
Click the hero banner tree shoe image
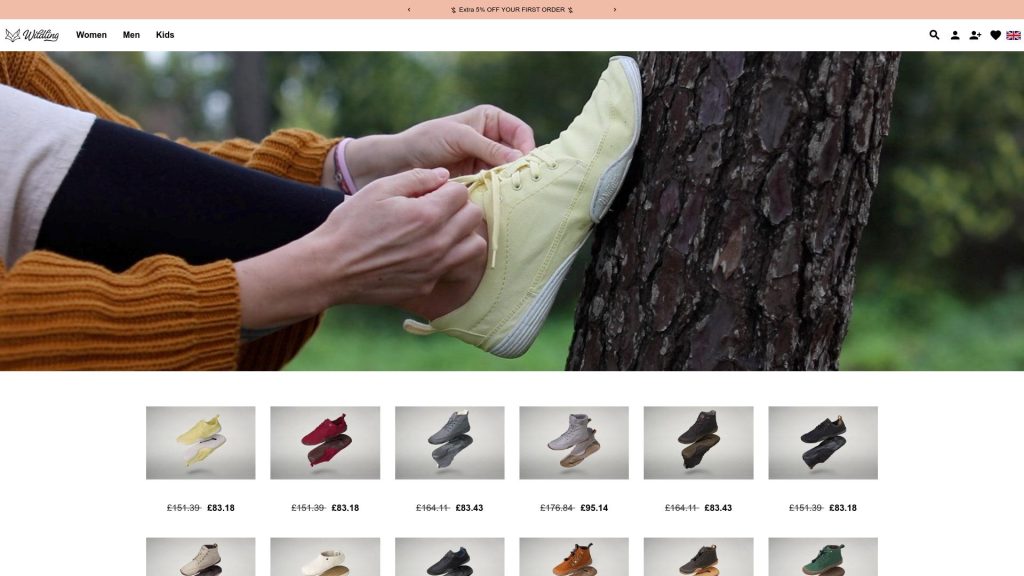point(512,211)
